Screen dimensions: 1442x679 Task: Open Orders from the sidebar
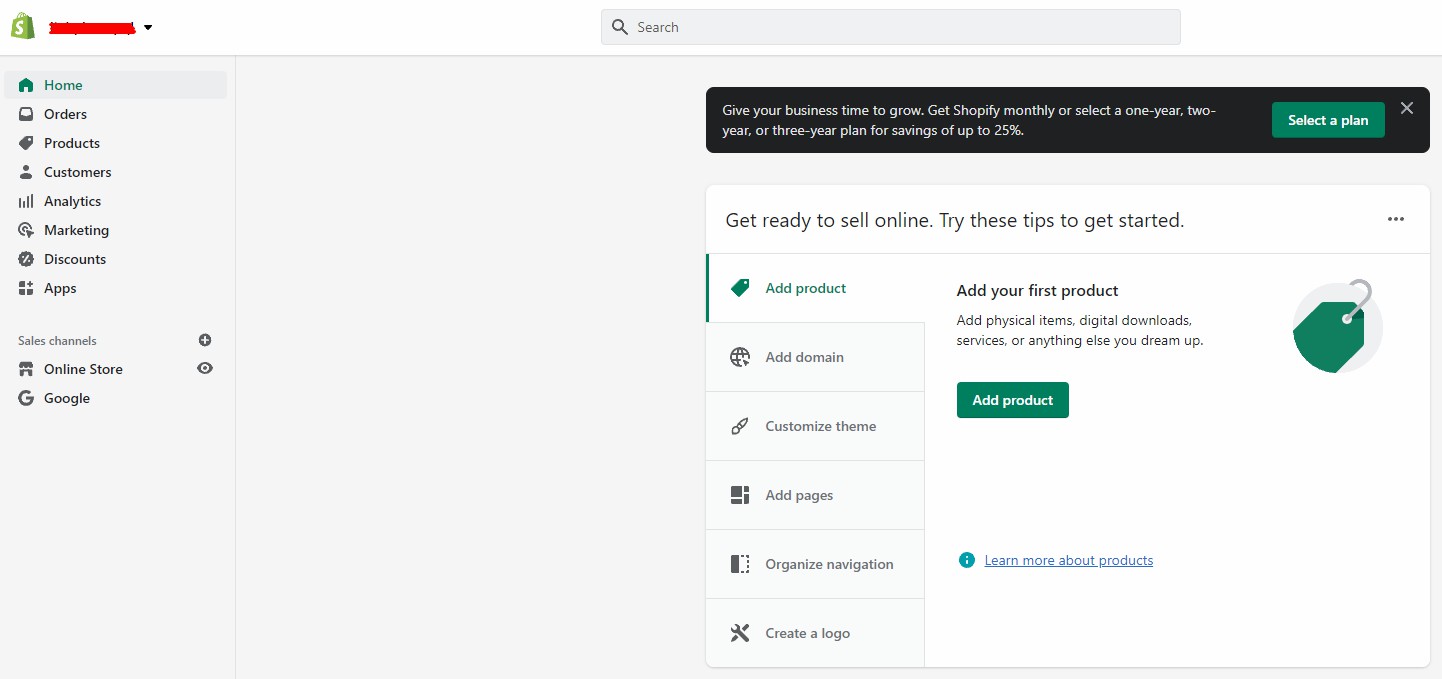(65, 114)
